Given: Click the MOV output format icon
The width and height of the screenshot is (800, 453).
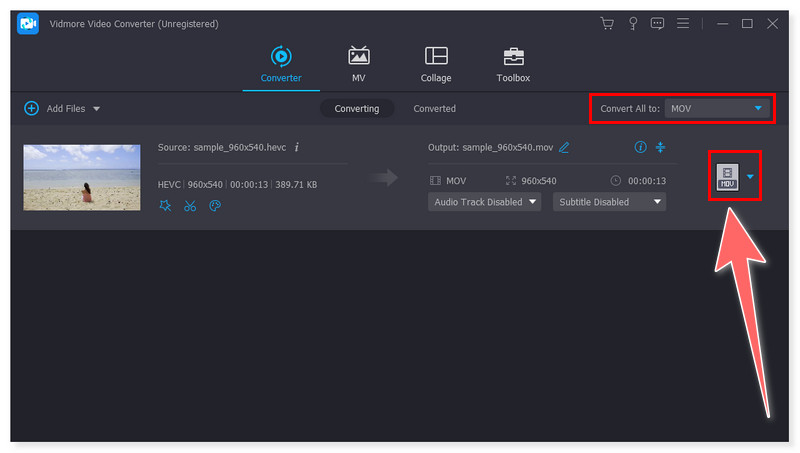Looking at the screenshot, I should click(x=728, y=177).
